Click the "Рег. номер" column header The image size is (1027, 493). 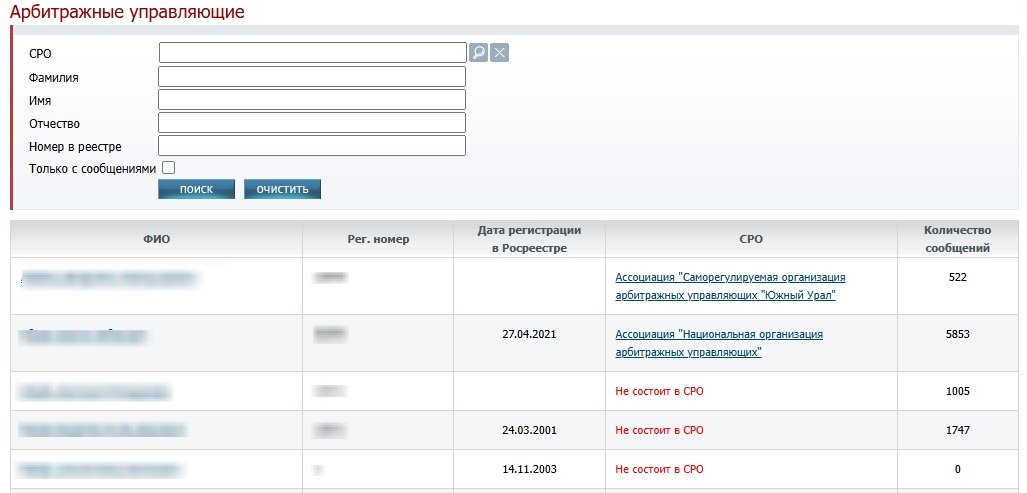click(x=377, y=239)
